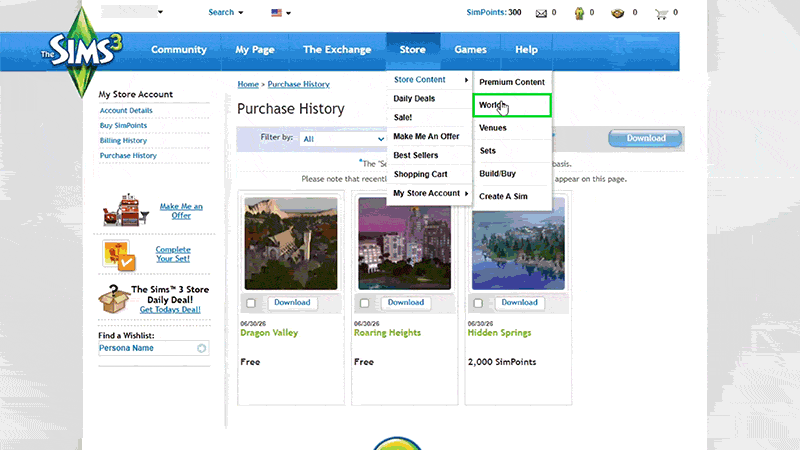This screenshot has width=800, height=450.
Task: Click the Daily Deal mystery box image
Action: tap(114, 298)
